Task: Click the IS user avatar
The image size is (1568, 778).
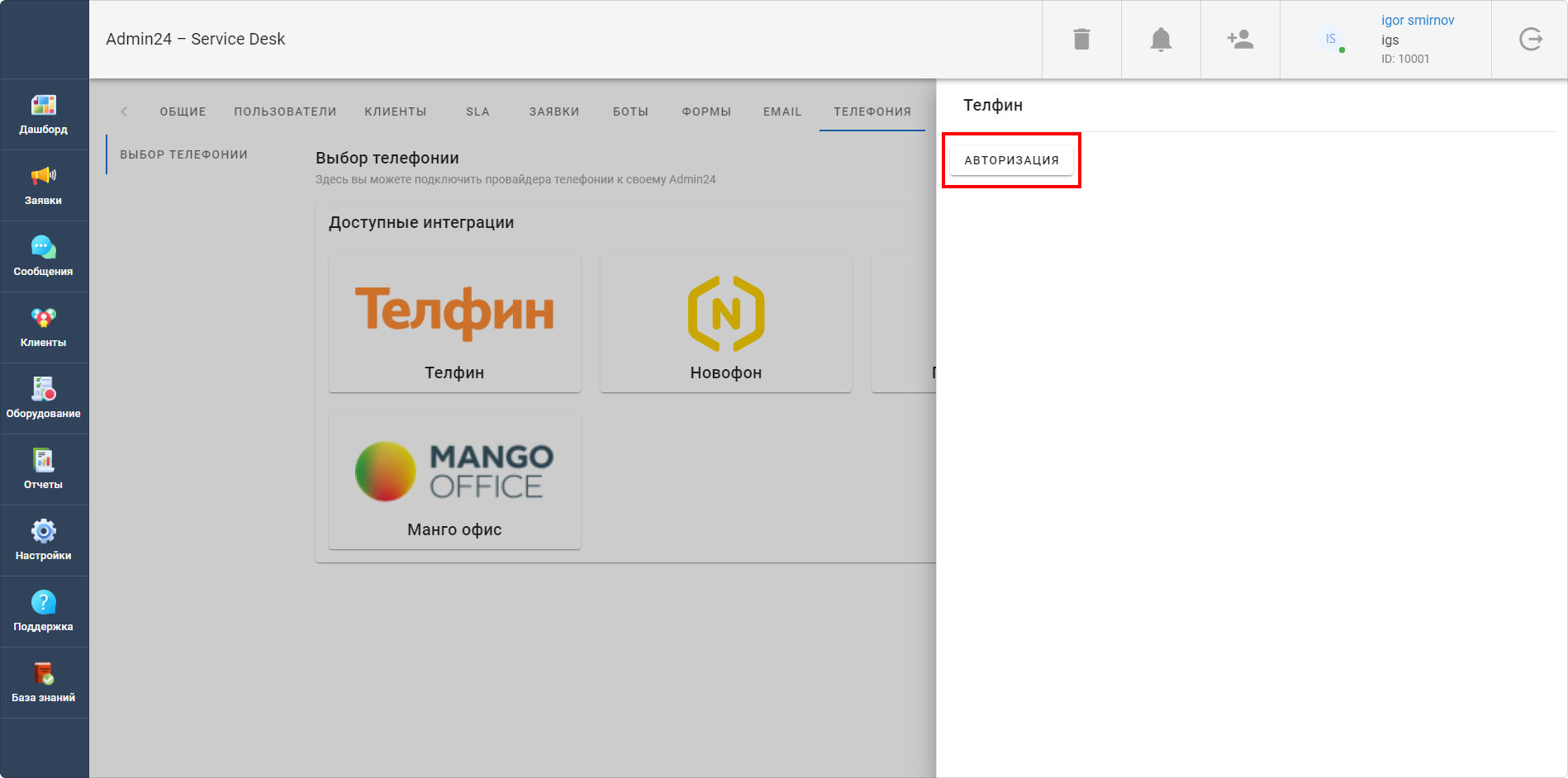Action: coord(1331,39)
